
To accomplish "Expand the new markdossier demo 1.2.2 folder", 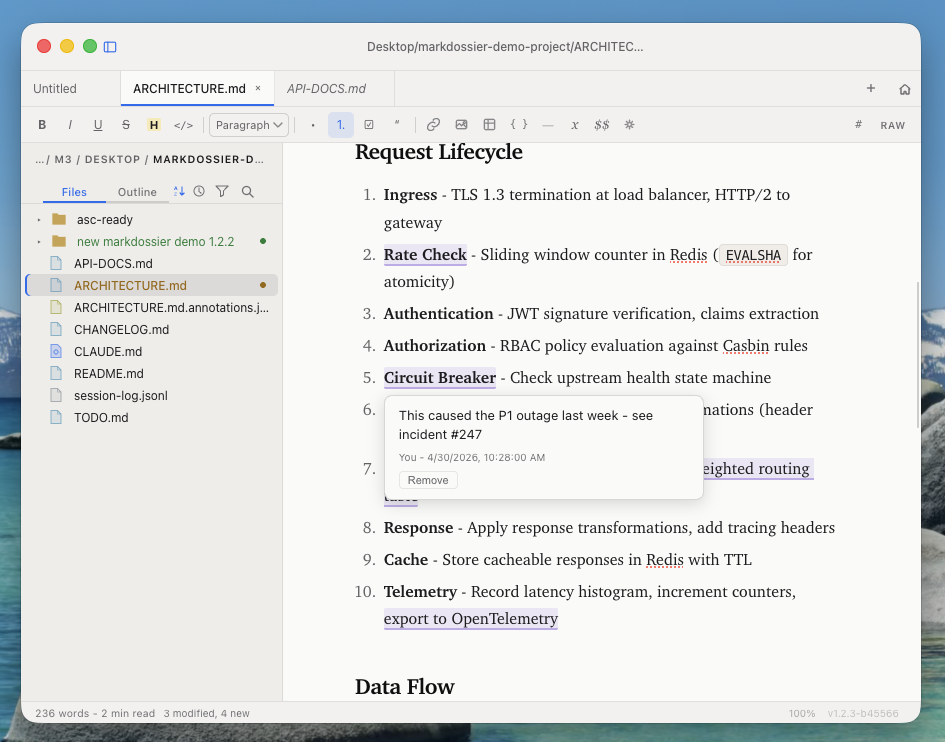I will (39, 242).
